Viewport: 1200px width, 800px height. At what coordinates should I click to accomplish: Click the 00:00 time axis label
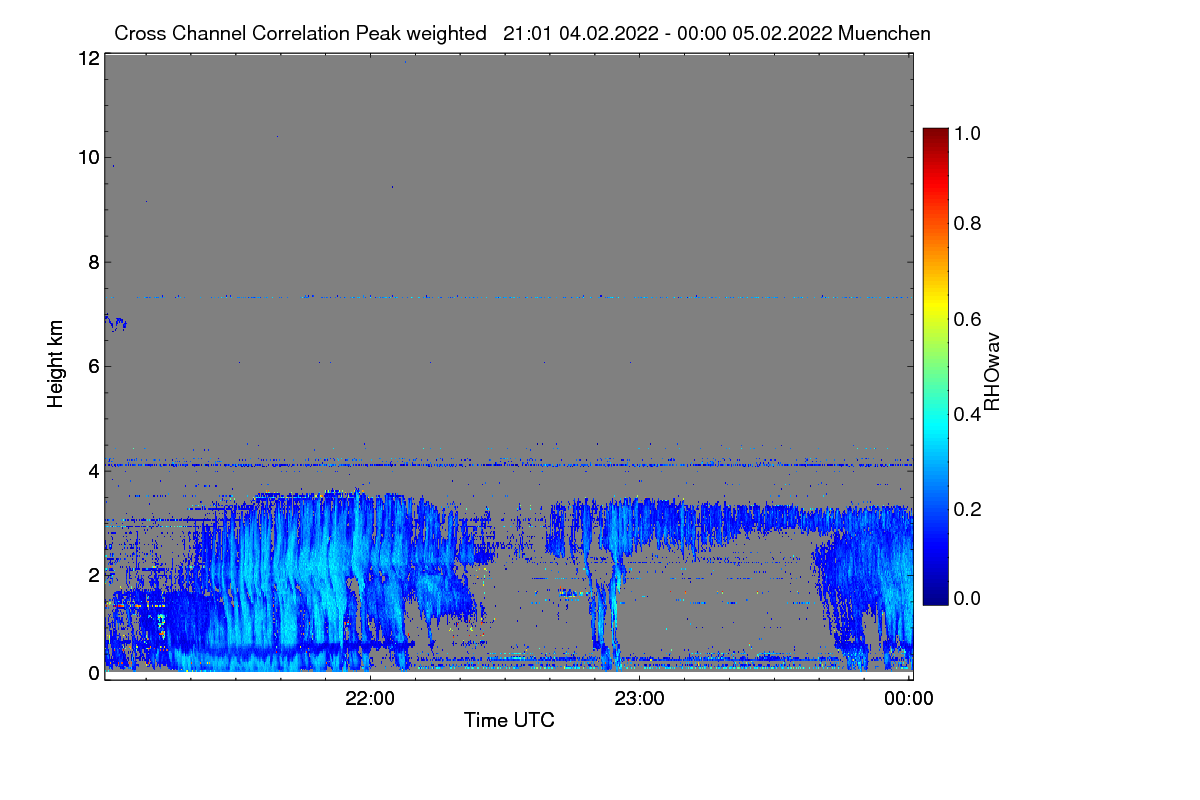click(909, 699)
